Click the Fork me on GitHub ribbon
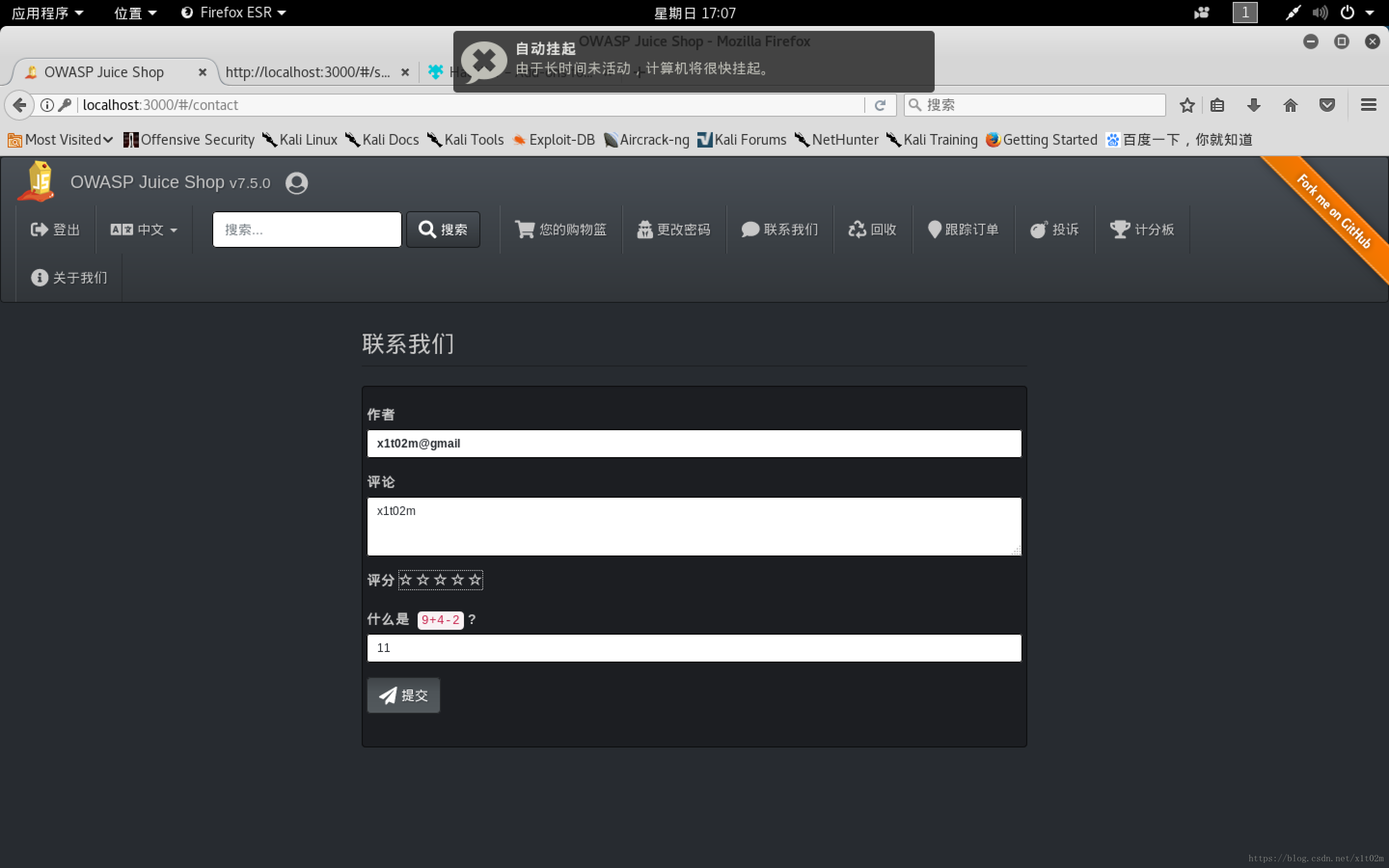 pos(1335,211)
